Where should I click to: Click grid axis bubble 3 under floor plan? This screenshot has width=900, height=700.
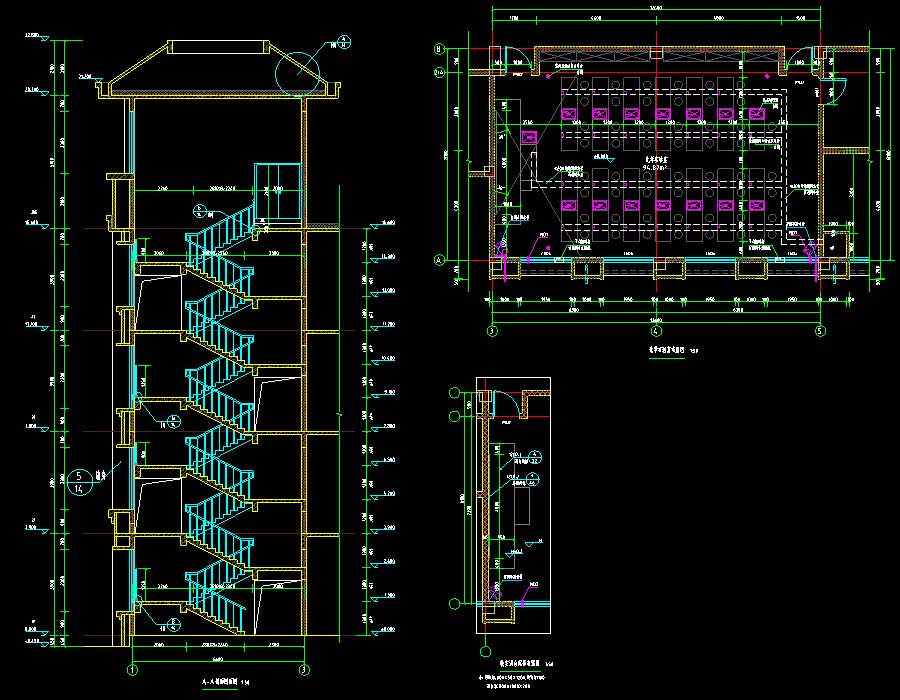(492, 330)
